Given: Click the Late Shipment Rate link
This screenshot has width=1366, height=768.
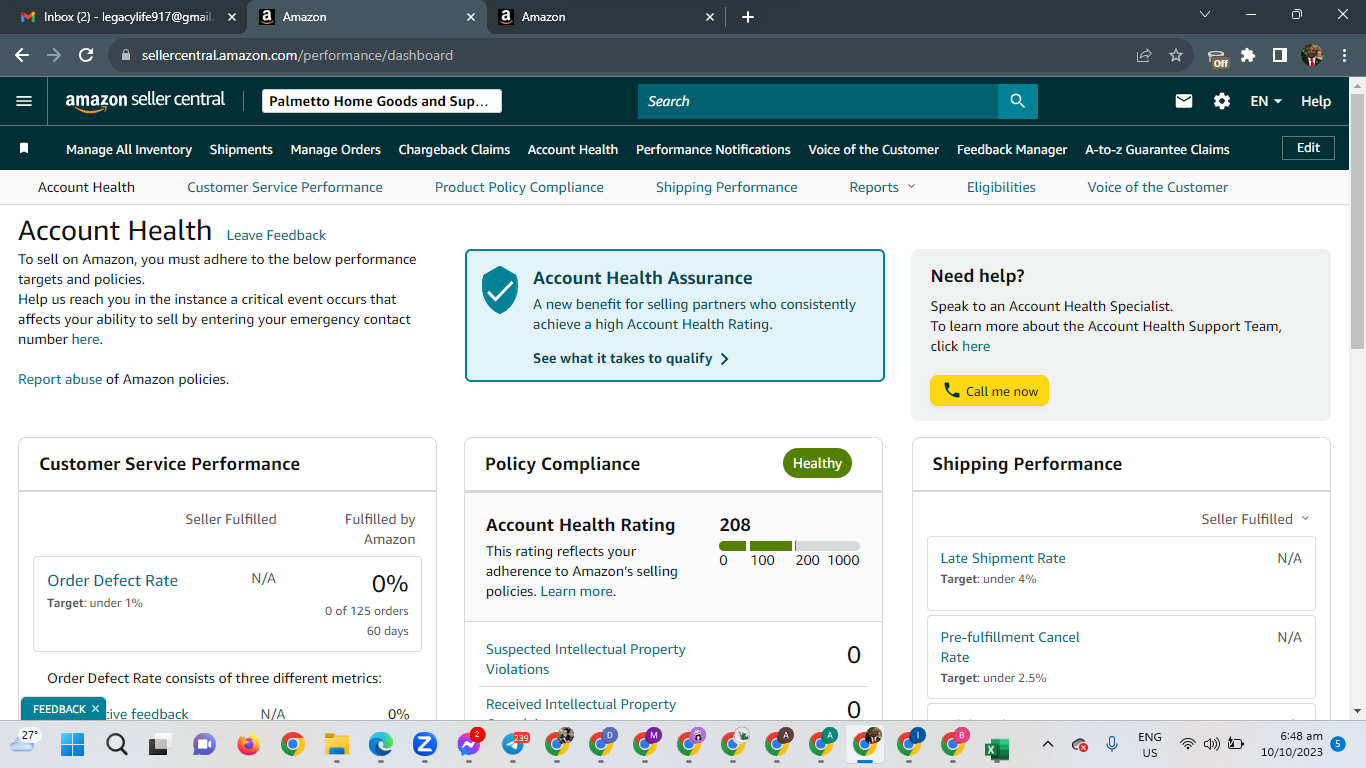Looking at the screenshot, I should click(x=1003, y=558).
